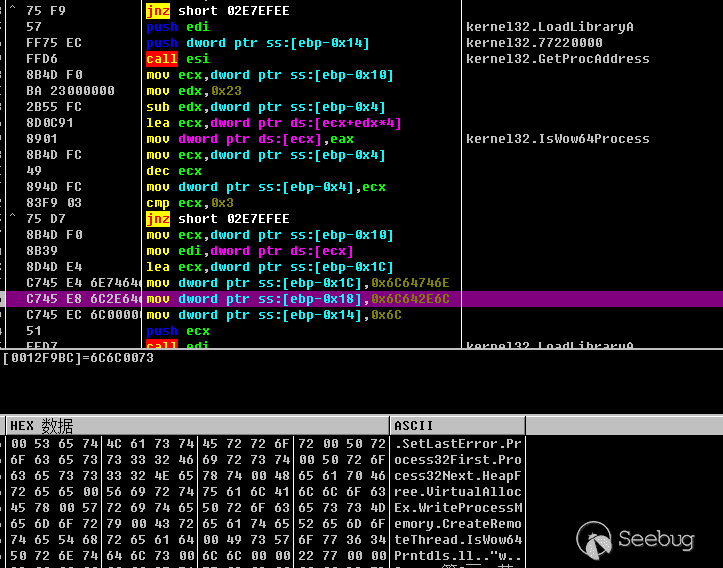This screenshot has width=723, height=568.
Task: Click the dec ecx instruction row
Action: [177, 171]
